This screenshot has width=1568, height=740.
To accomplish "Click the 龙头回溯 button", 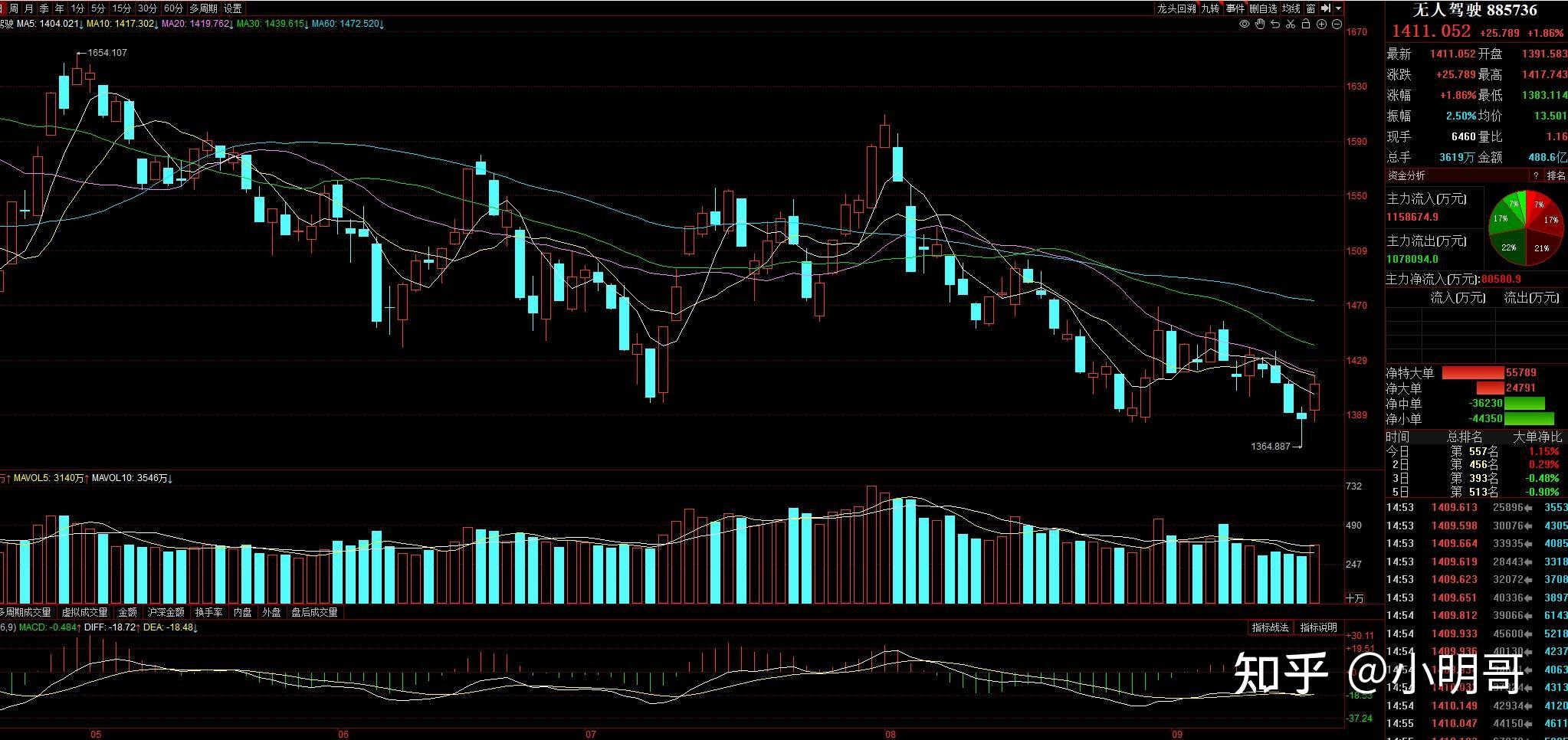I will (x=1176, y=8).
